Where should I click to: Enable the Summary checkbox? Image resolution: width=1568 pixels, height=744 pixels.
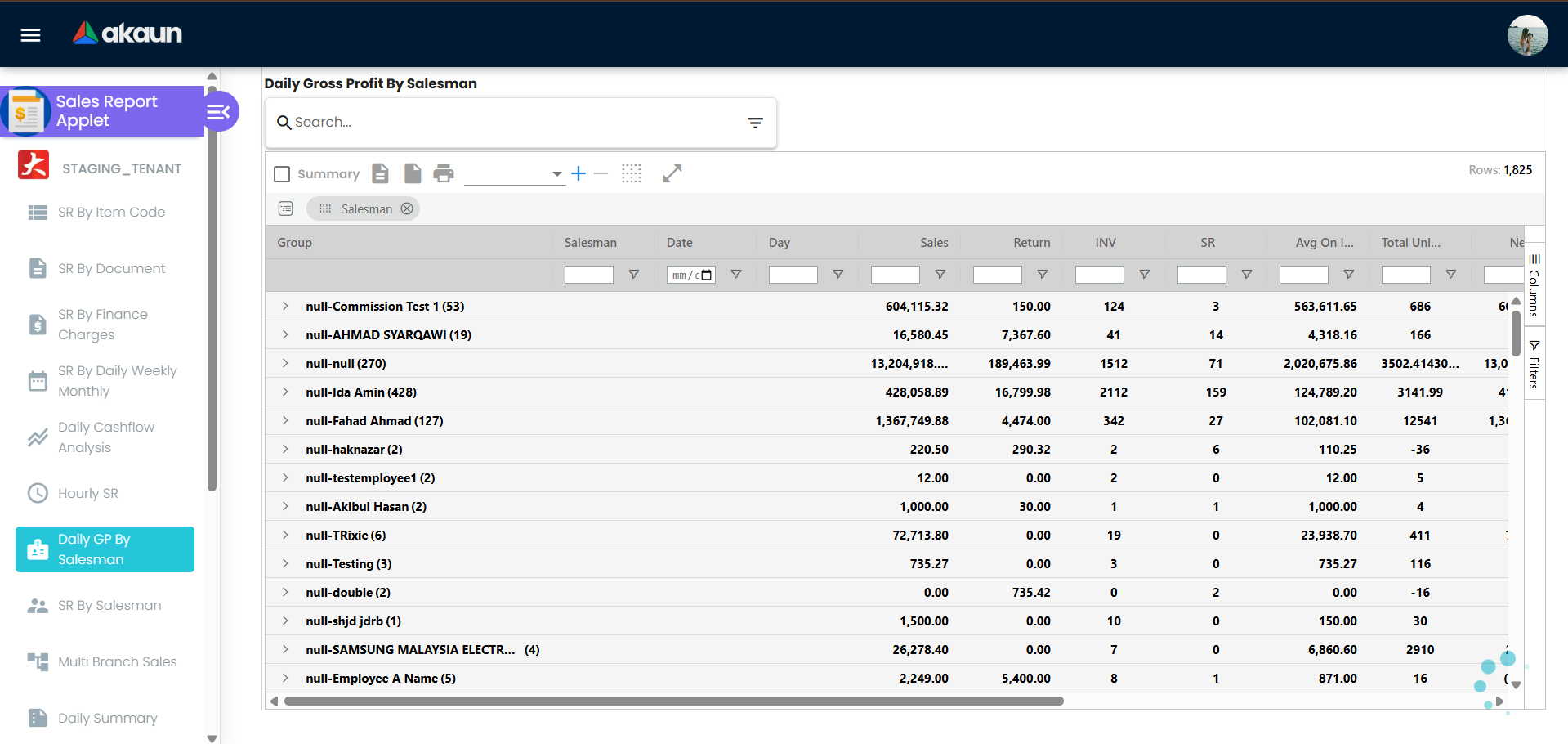(x=282, y=173)
